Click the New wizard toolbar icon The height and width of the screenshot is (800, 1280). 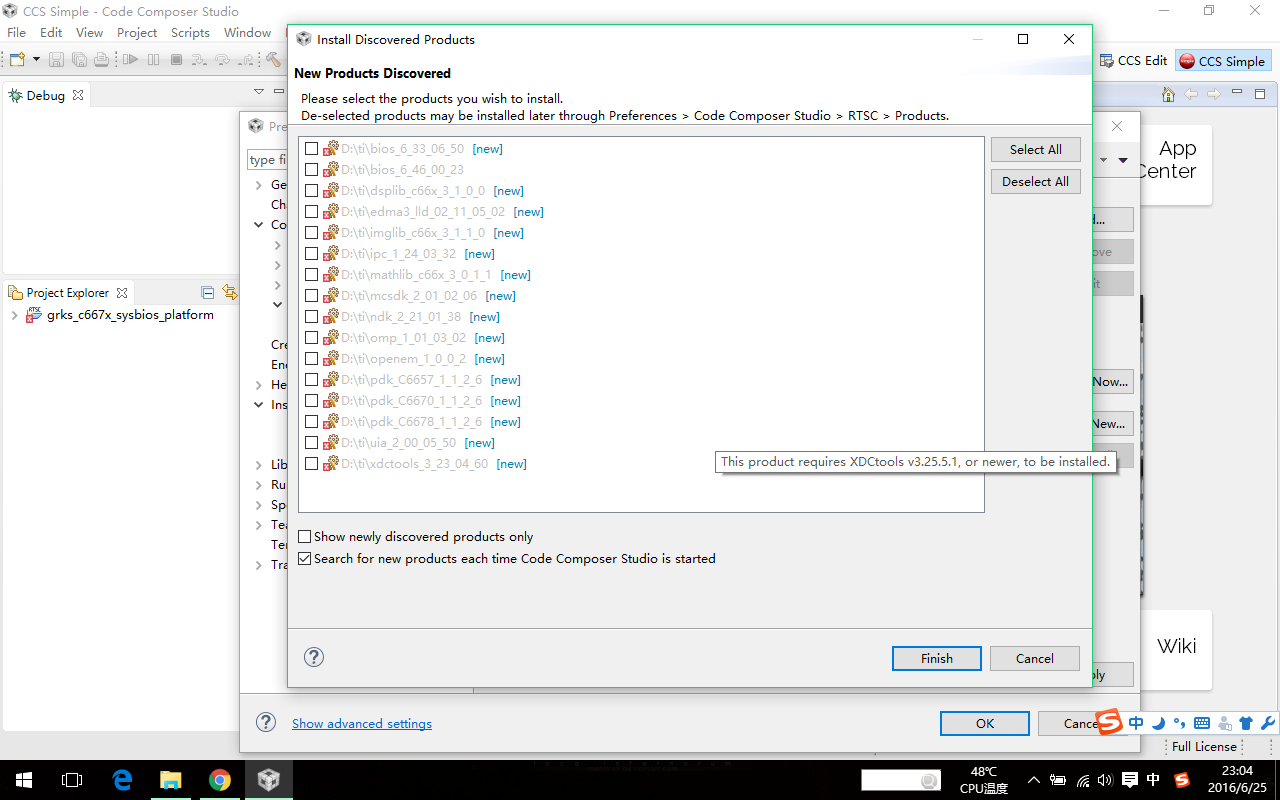point(17,60)
